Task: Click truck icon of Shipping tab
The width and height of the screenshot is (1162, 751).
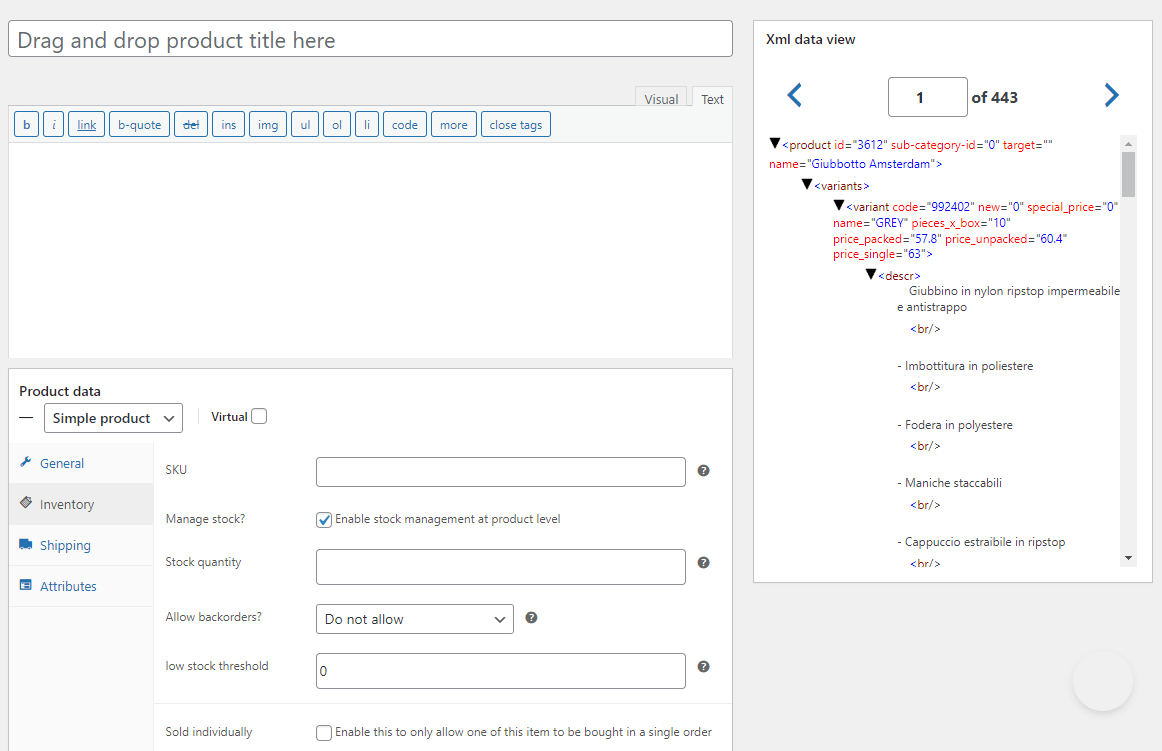Action: point(26,544)
